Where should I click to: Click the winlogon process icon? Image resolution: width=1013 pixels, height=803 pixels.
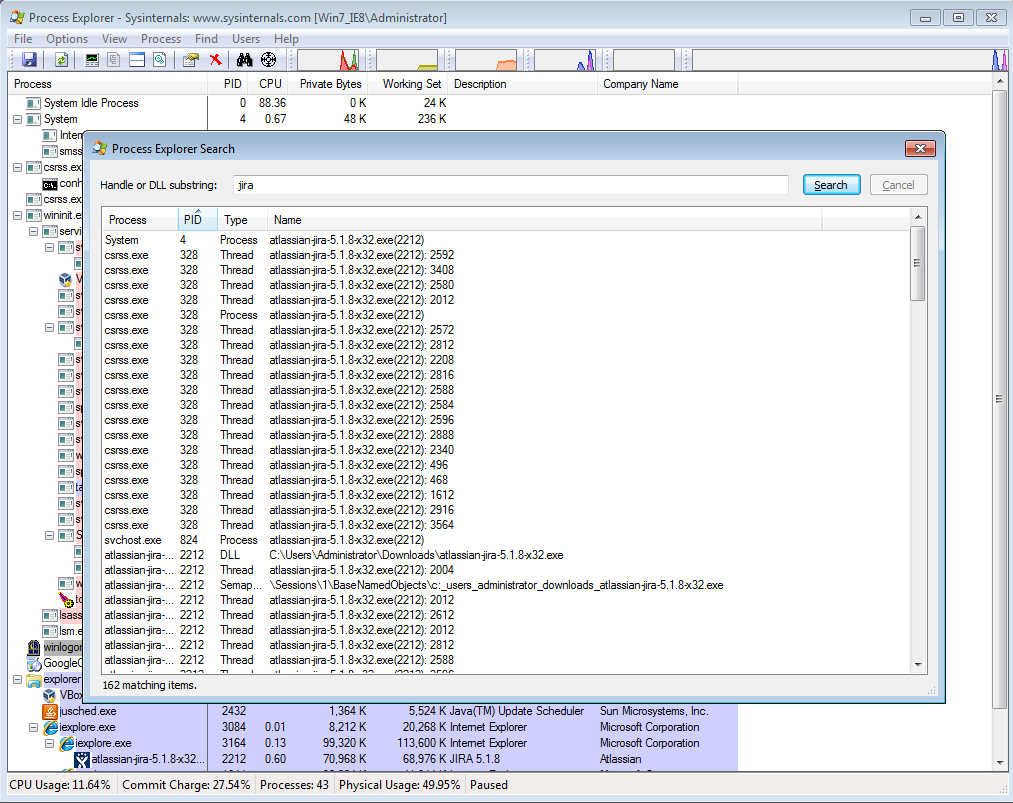point(34,647)
